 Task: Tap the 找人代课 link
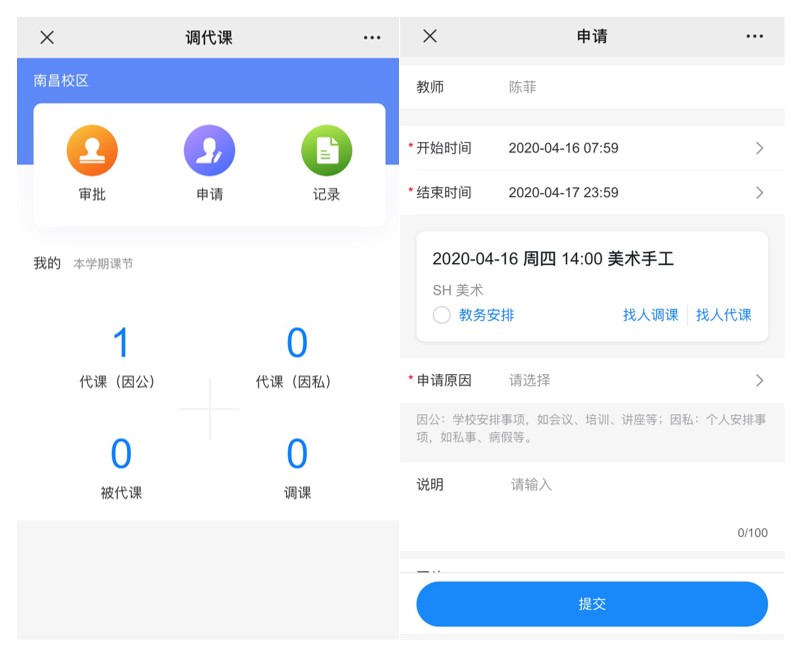(x=723, y=315)
